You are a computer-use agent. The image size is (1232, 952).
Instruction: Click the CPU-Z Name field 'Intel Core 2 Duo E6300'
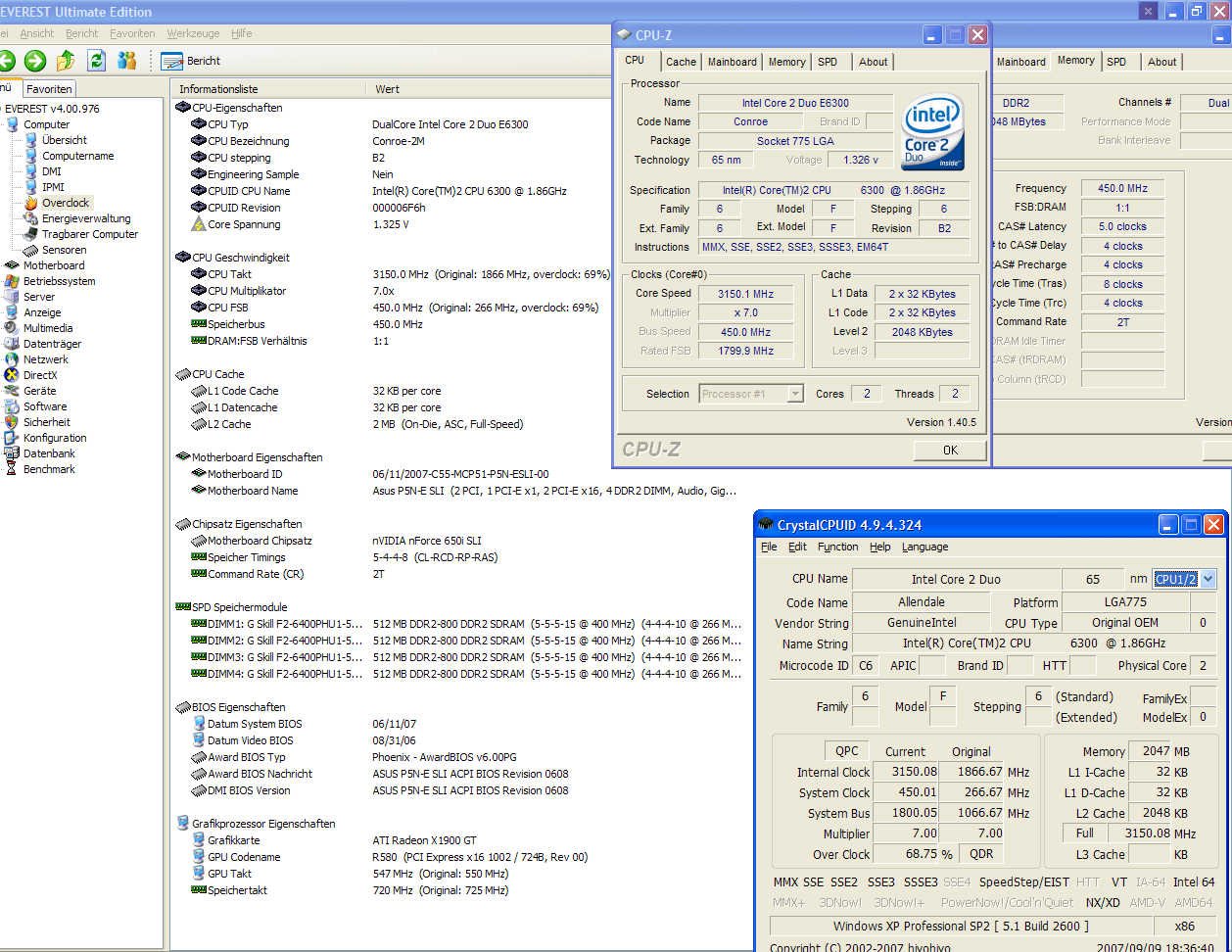[x=795, y=102]
